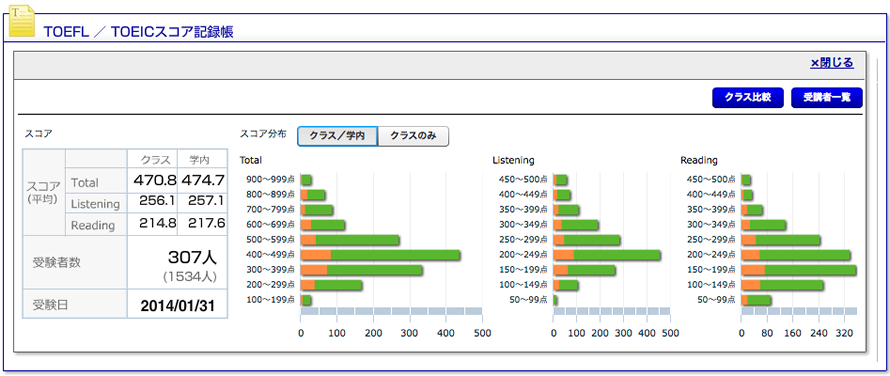Click the Reading chart 300～349点 bar
Screen dimensions: 890x376
click(763, 224)
